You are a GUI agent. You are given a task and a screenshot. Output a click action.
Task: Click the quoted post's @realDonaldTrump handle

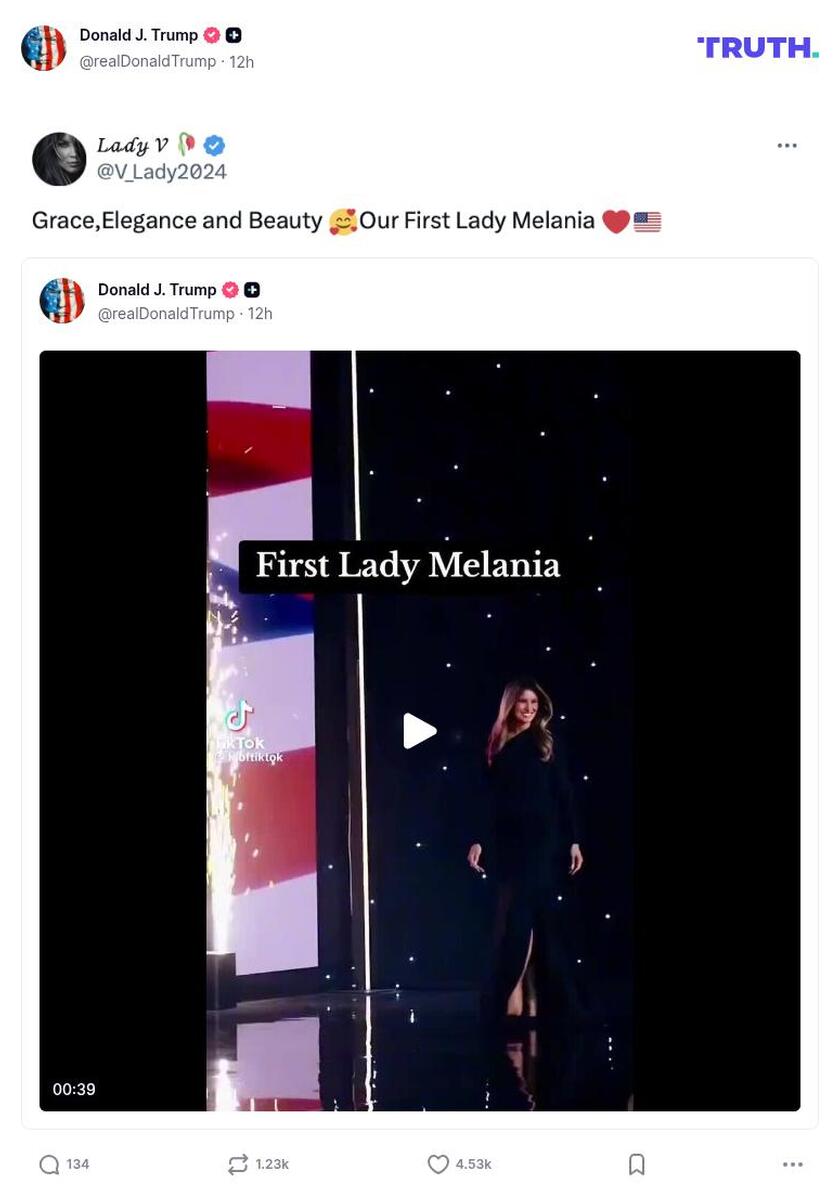click(166, 313)
